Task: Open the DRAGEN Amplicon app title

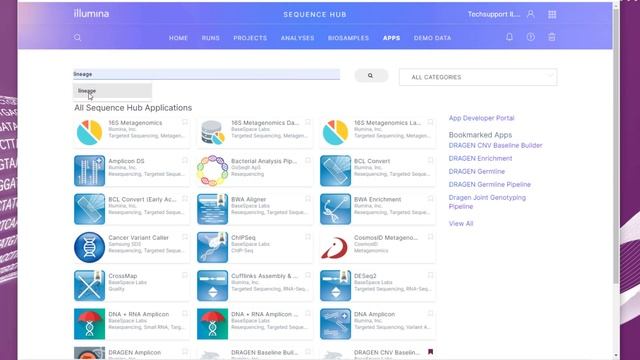Action: 135,352
